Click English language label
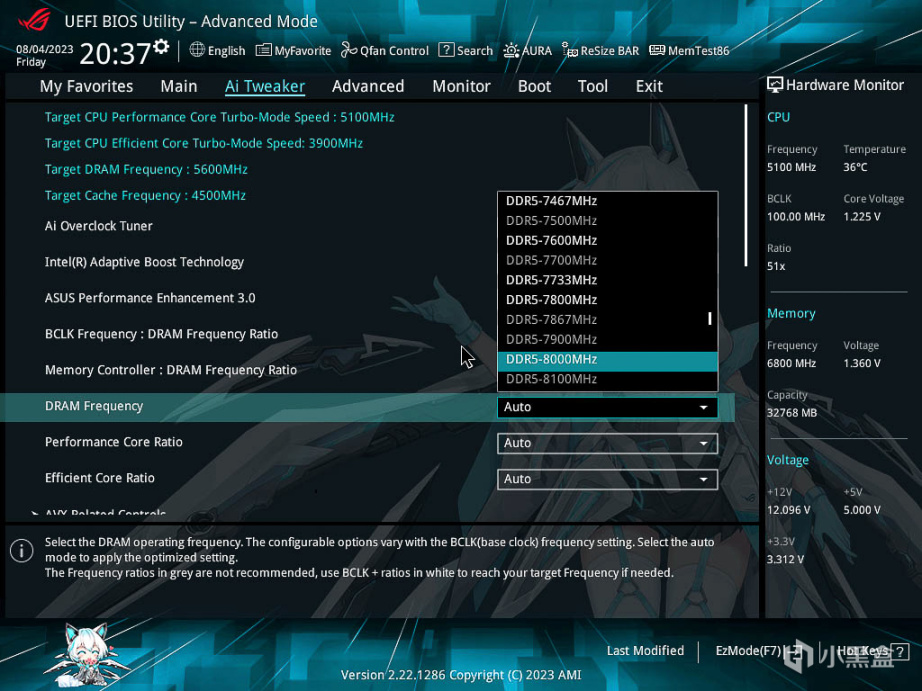The height and width of the screenshot is (691, 922). 226,51
